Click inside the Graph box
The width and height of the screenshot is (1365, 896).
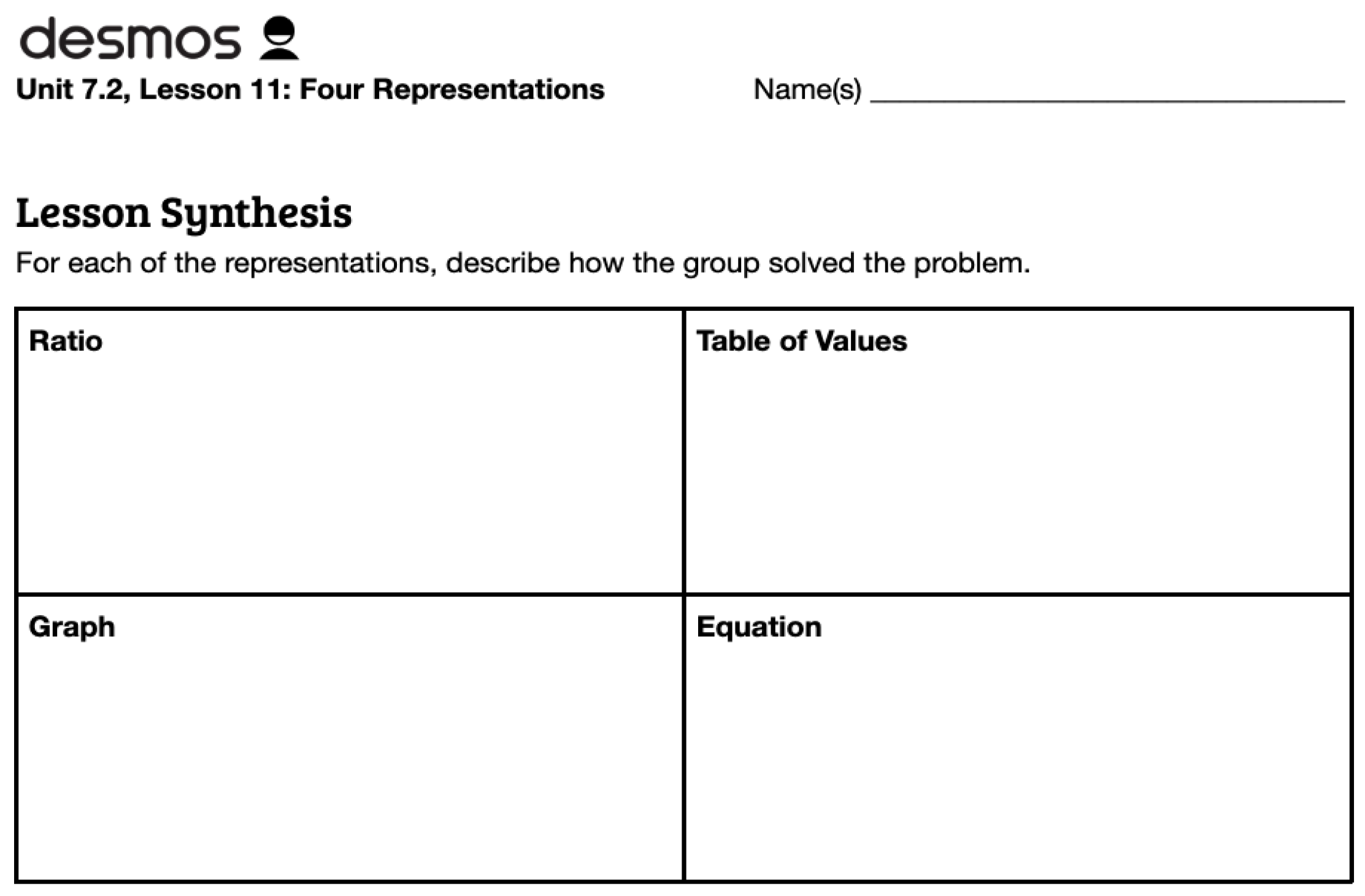(350, 738)
